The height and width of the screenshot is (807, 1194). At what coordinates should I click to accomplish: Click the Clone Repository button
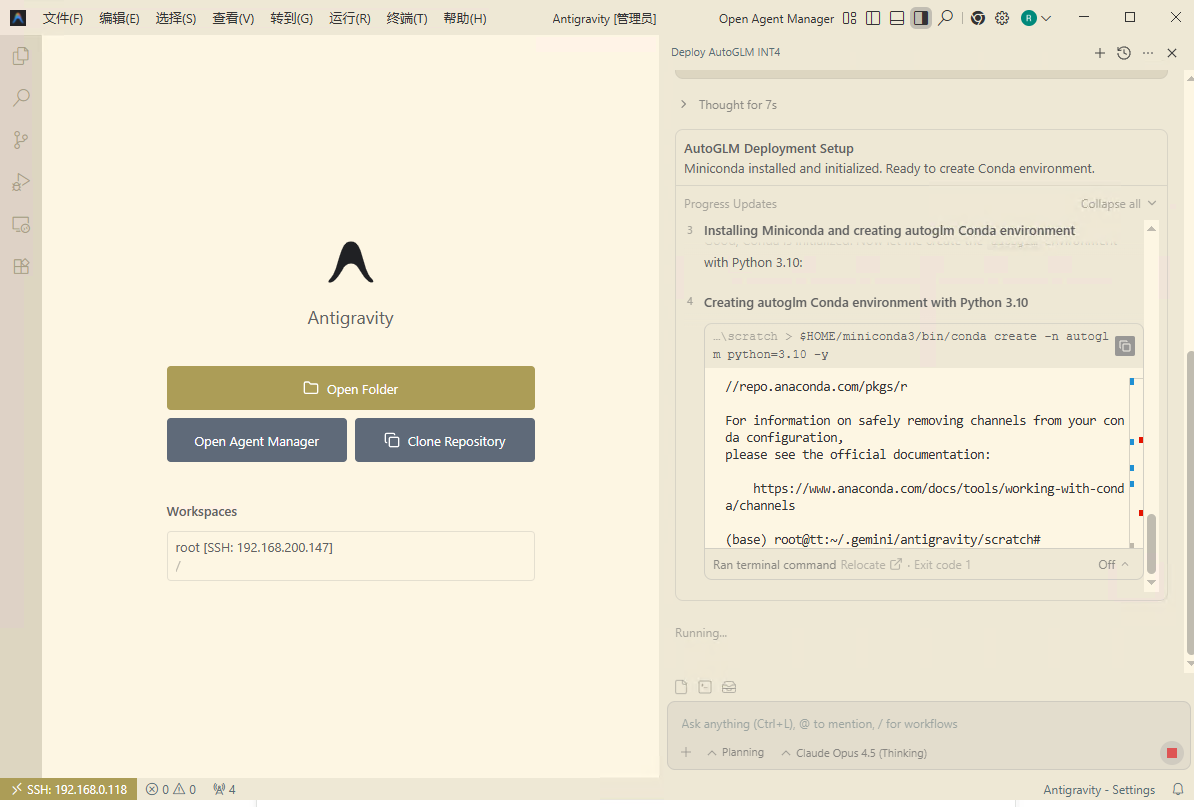(x=445, y=441)
